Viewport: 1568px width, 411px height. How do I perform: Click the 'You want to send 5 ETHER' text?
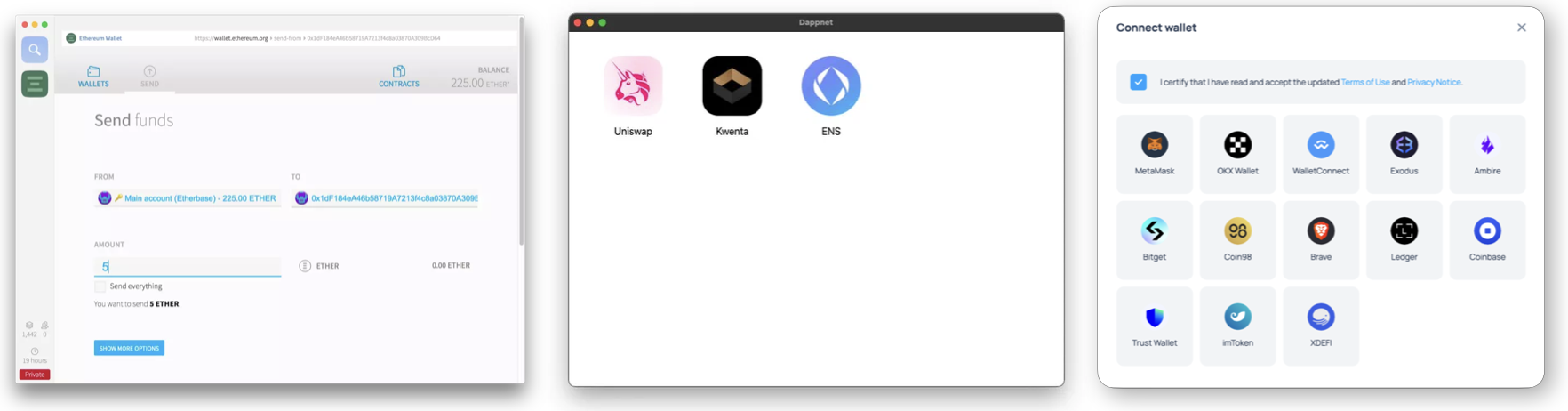point(137,304)
